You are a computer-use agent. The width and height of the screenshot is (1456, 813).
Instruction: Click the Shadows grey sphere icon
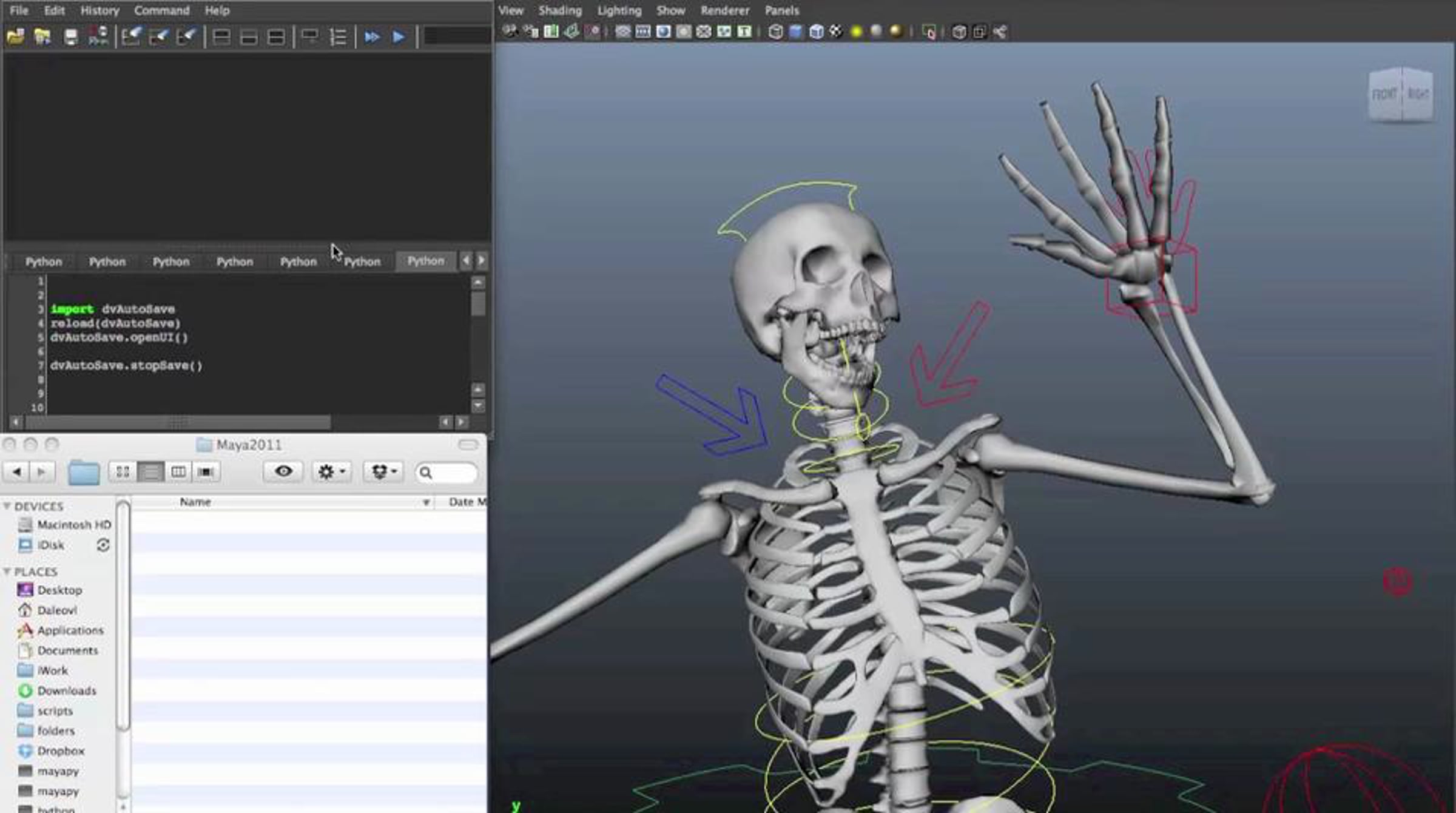(876, 31)
